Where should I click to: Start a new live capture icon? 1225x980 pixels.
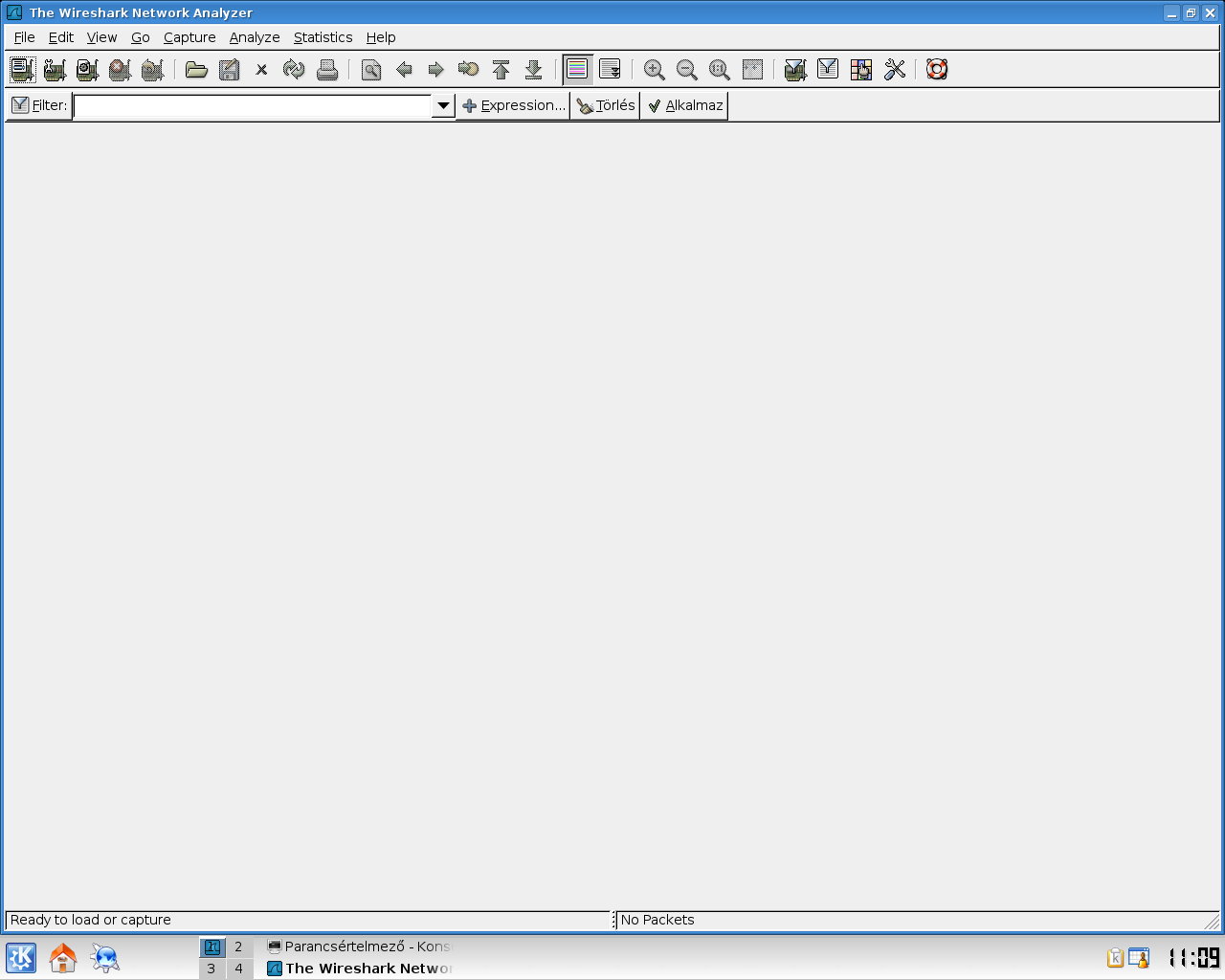[x=87, y=69]
